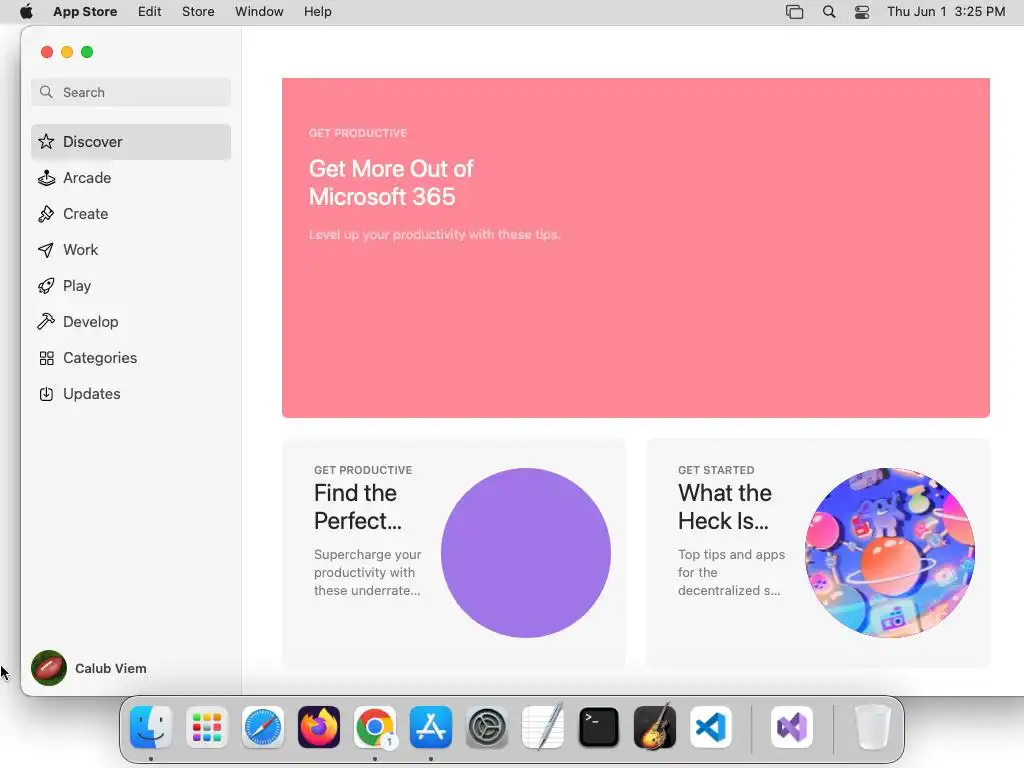This screenshot has height=768, width=1024.
Task: Open Terminal from the Dock
Action: 599,727
